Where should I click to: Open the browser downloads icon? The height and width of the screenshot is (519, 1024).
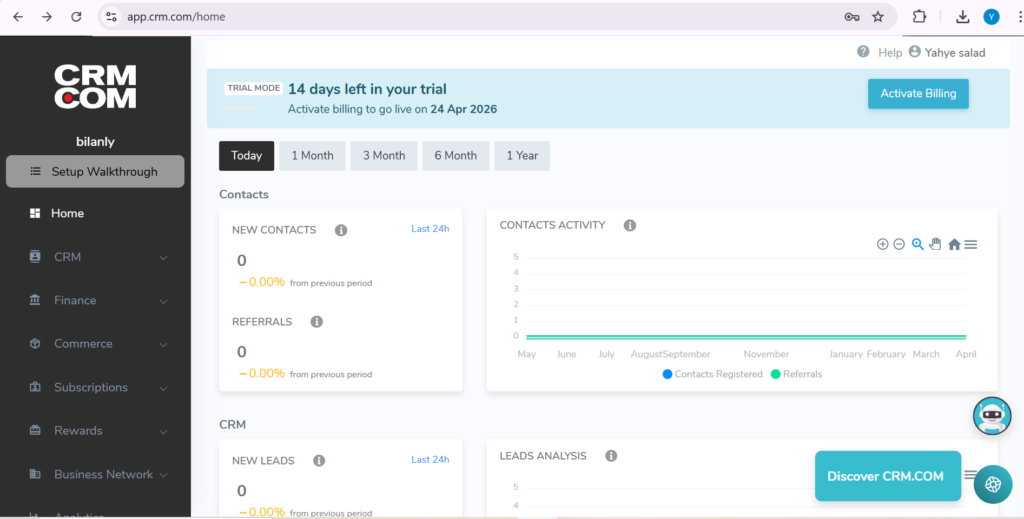[962, 17]
